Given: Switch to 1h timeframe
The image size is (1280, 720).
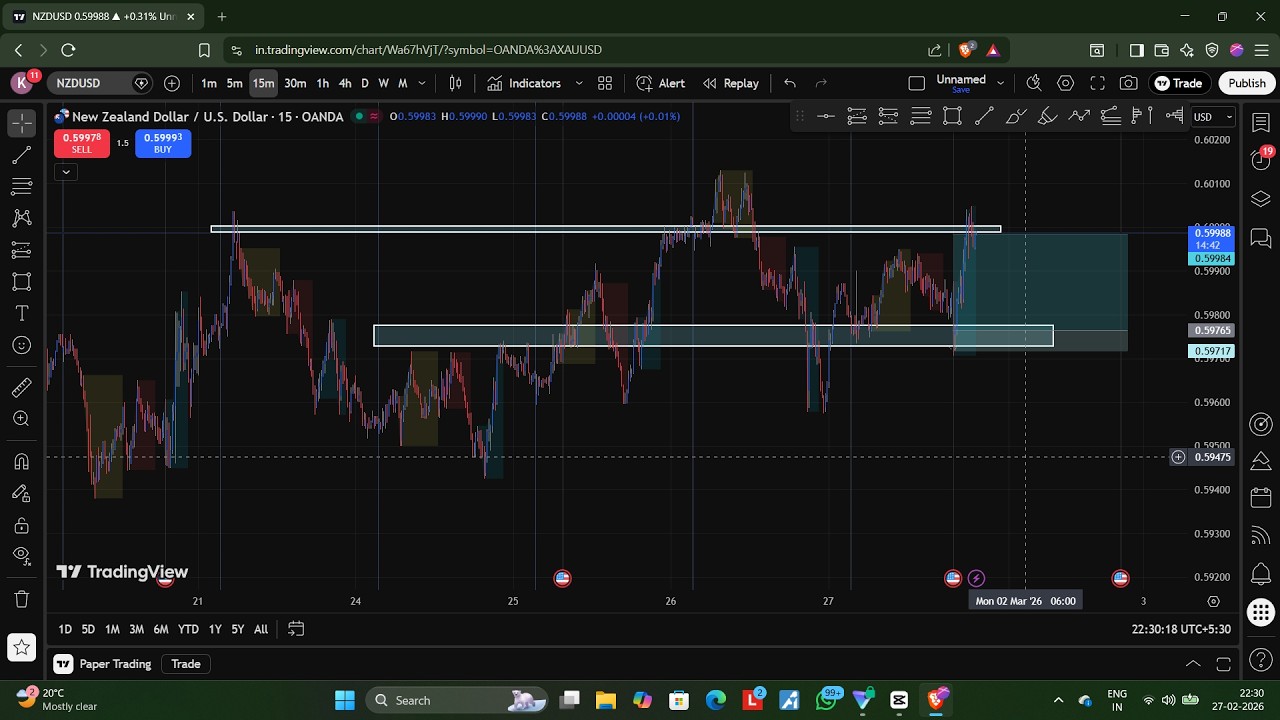Looking at the screenshot, I should pyautogui.click(x=322, y=83).
